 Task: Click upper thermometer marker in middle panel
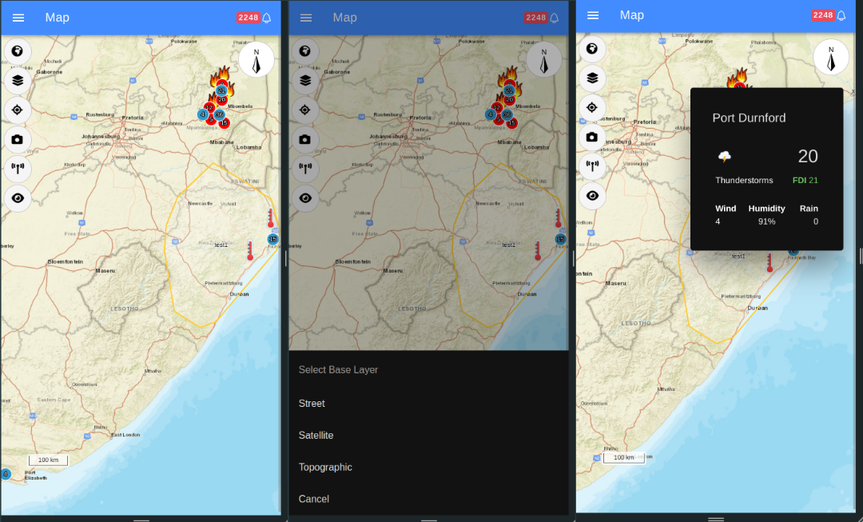(558, 218)
